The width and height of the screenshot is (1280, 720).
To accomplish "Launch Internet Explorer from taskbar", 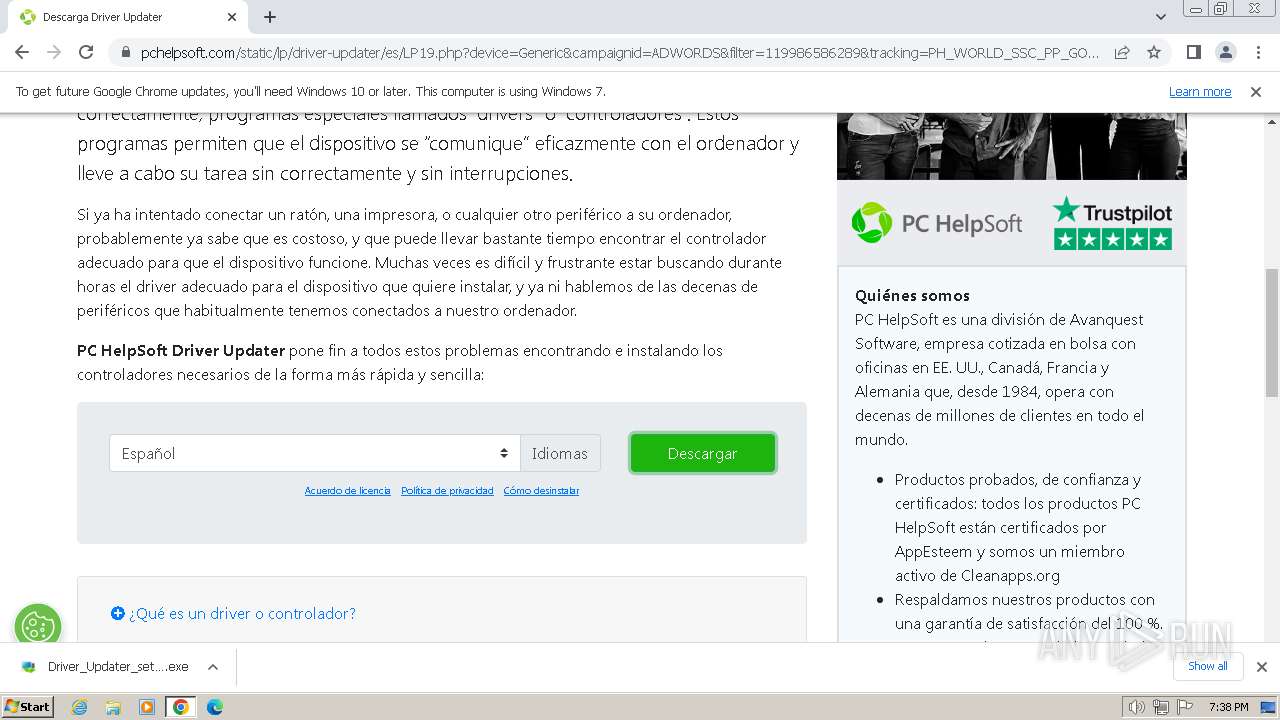I will 80,707.
